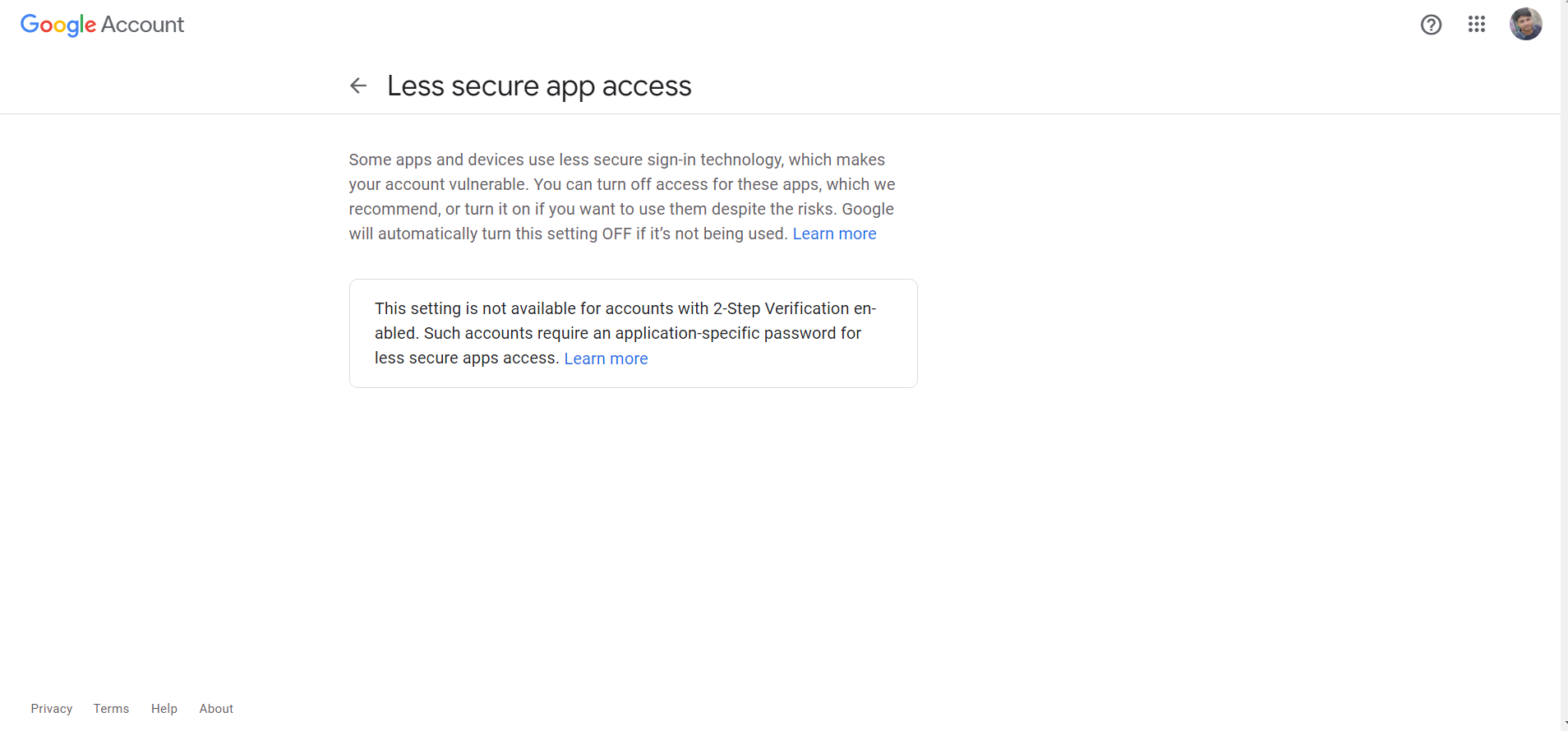The height and width of the screenshot is (731, 1568).
Task: Open the Help footer link
Action: click(164, 709)
